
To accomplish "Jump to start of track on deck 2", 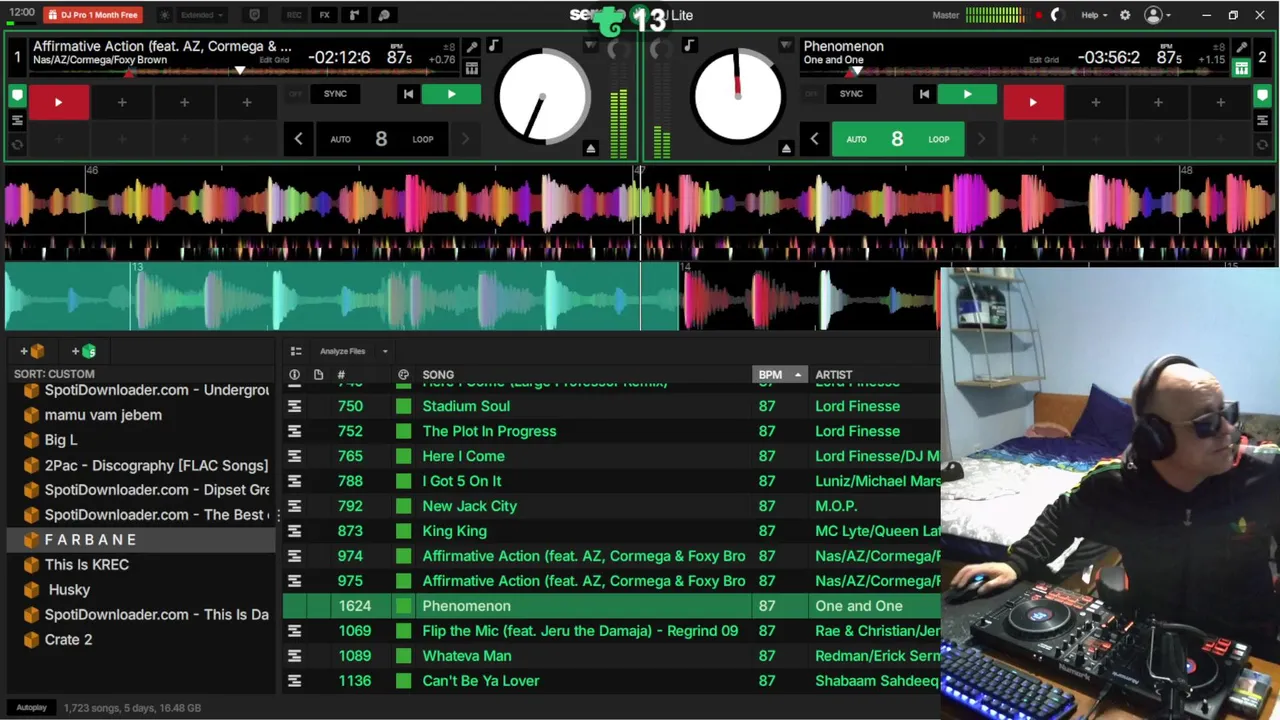I will tap(924, 94).
